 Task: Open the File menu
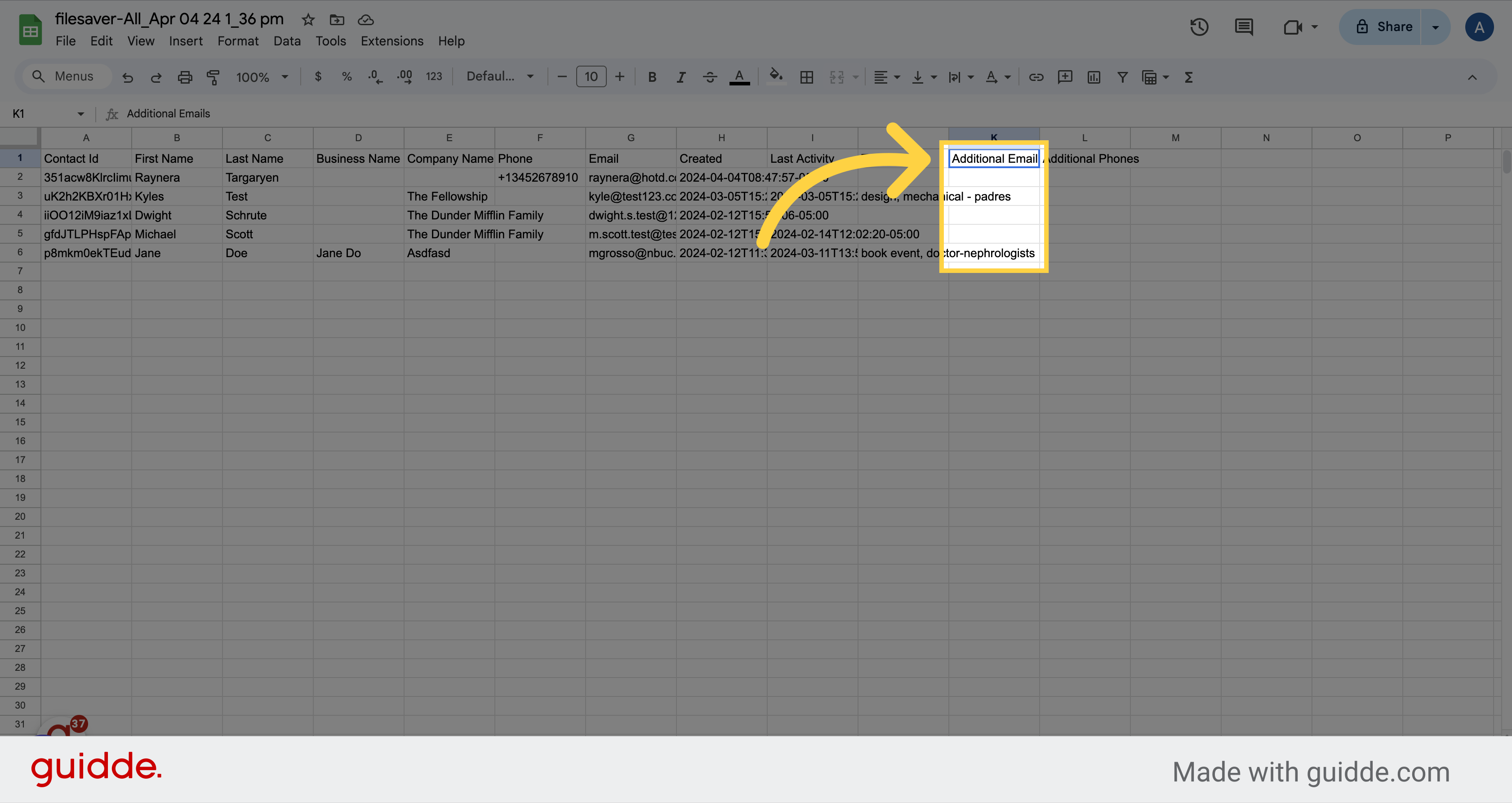point(65,41)
